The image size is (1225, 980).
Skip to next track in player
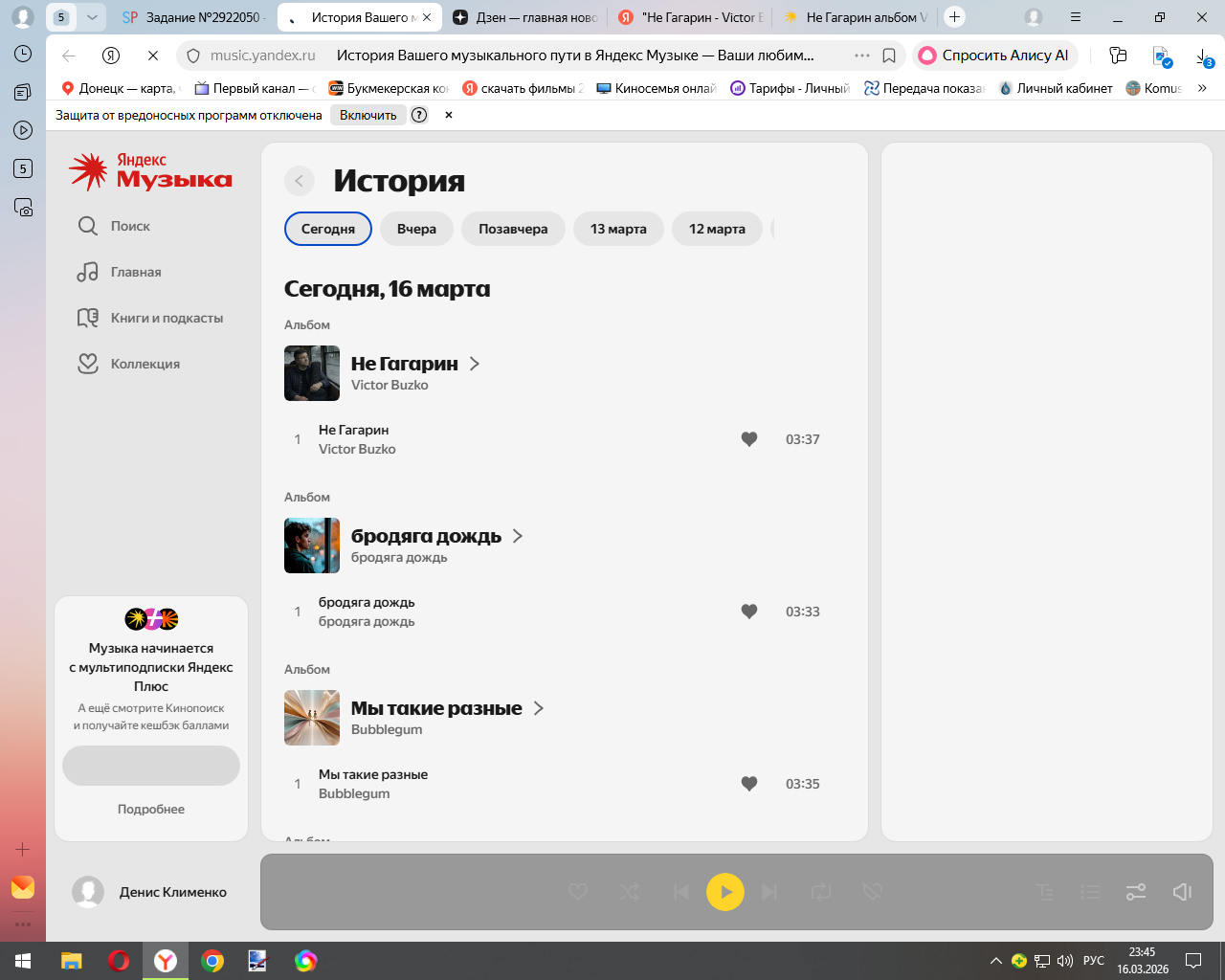769,892
